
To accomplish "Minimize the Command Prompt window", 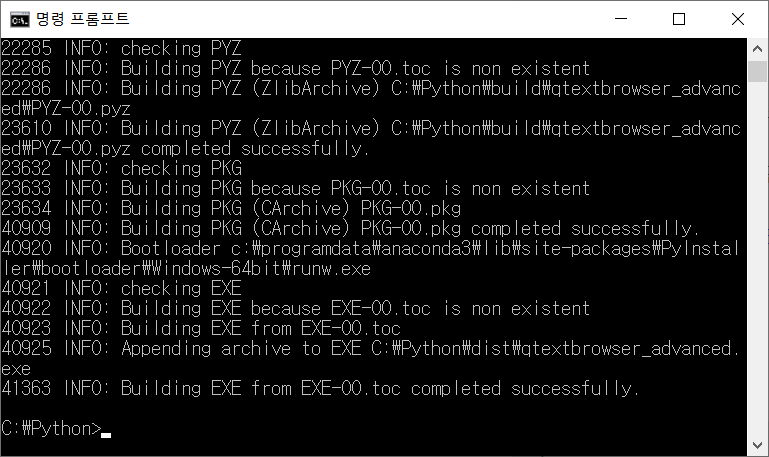I will click(x=621, y=19).
